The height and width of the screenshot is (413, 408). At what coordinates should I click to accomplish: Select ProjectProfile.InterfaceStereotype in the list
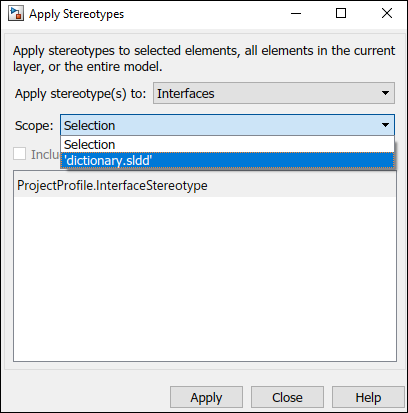click(205, 185)
